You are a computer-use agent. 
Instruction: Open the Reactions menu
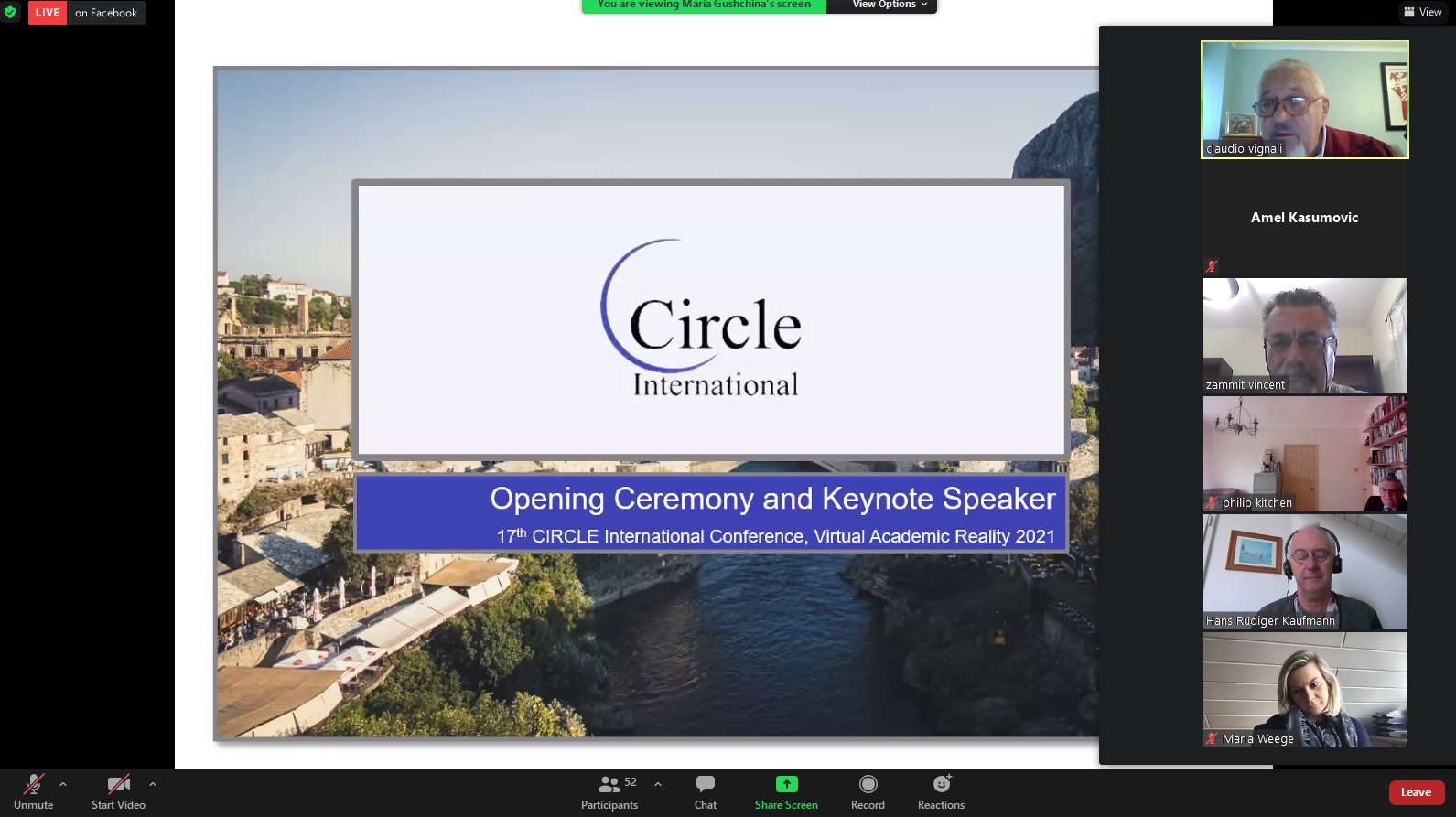tap(941, 792)
